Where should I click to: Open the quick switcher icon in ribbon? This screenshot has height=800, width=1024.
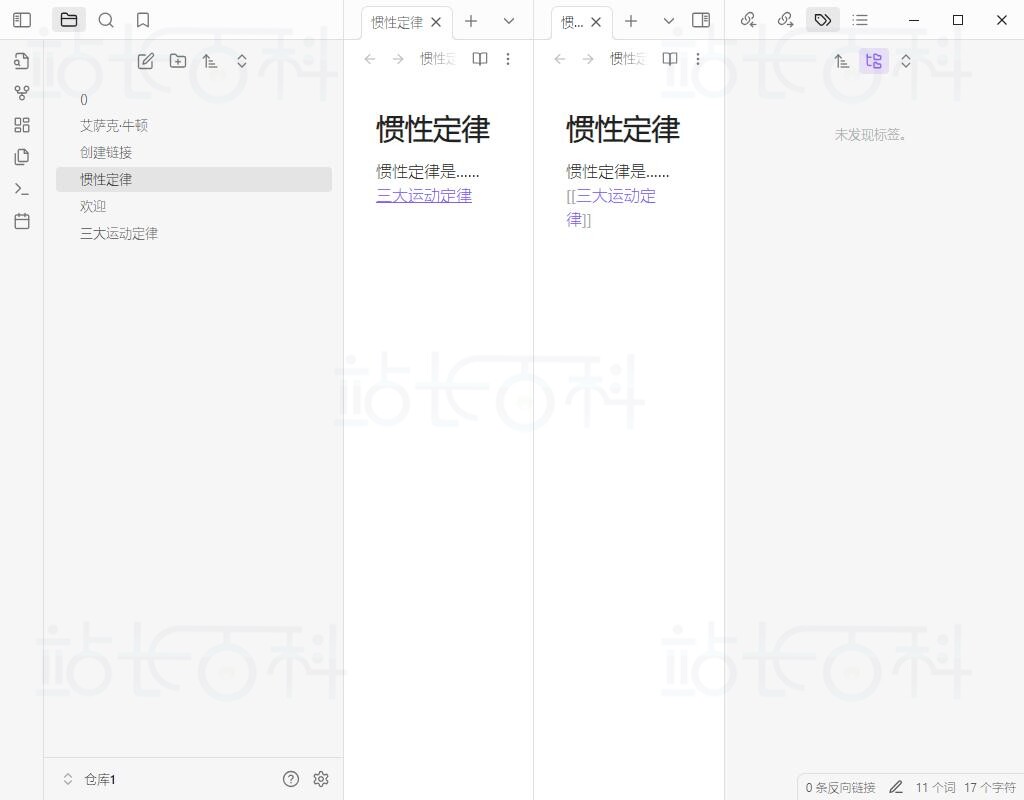click(21, 61)
